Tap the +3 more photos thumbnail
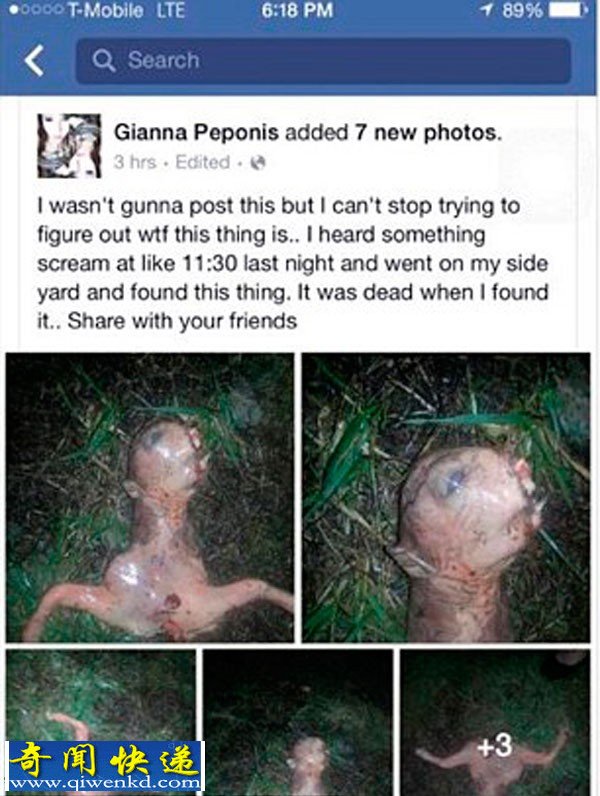The height and width of the screenshot is (796, 600). point(495,722)
